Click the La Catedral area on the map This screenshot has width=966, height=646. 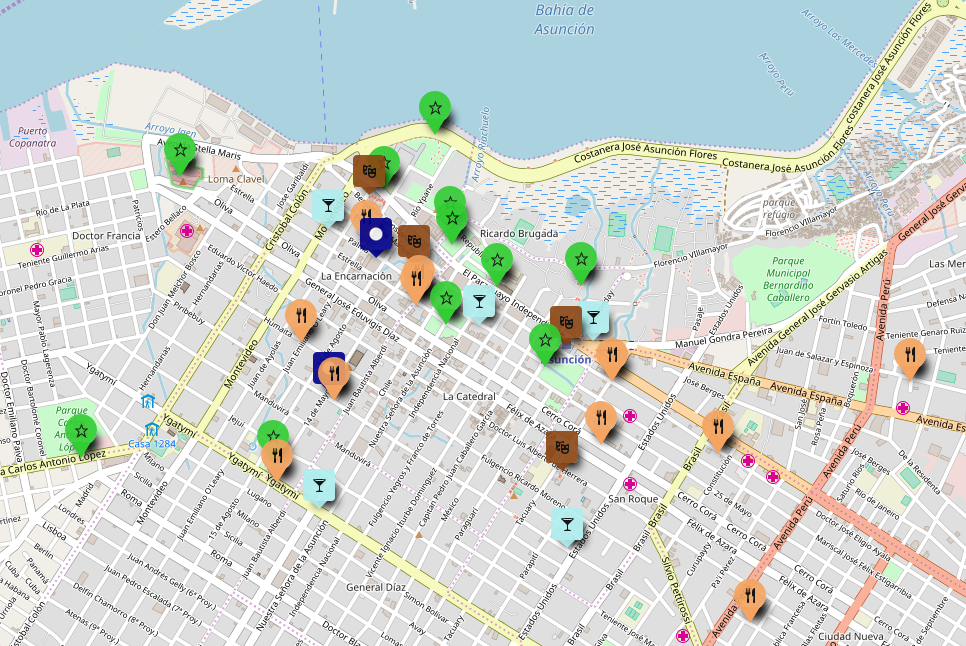pyautogui.click(x=468, y=397)
